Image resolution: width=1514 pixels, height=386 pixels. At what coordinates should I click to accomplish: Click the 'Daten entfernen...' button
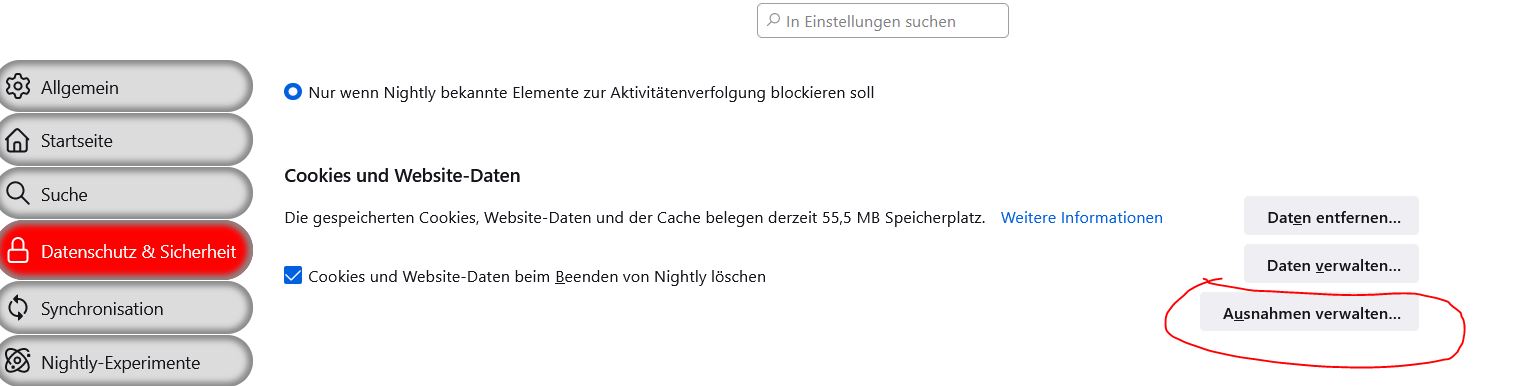(1331, 216)
